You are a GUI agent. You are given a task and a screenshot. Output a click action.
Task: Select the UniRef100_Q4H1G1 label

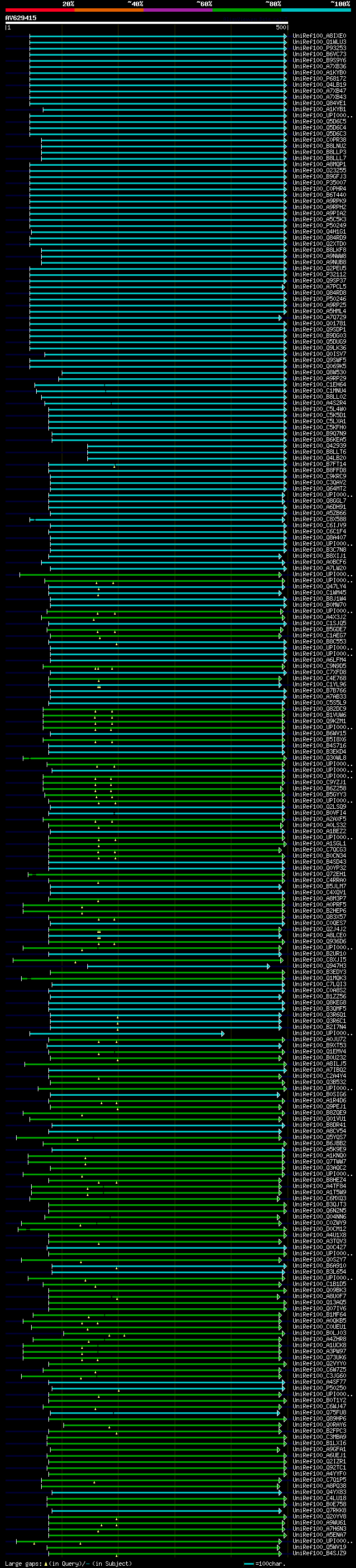[319, 232]
